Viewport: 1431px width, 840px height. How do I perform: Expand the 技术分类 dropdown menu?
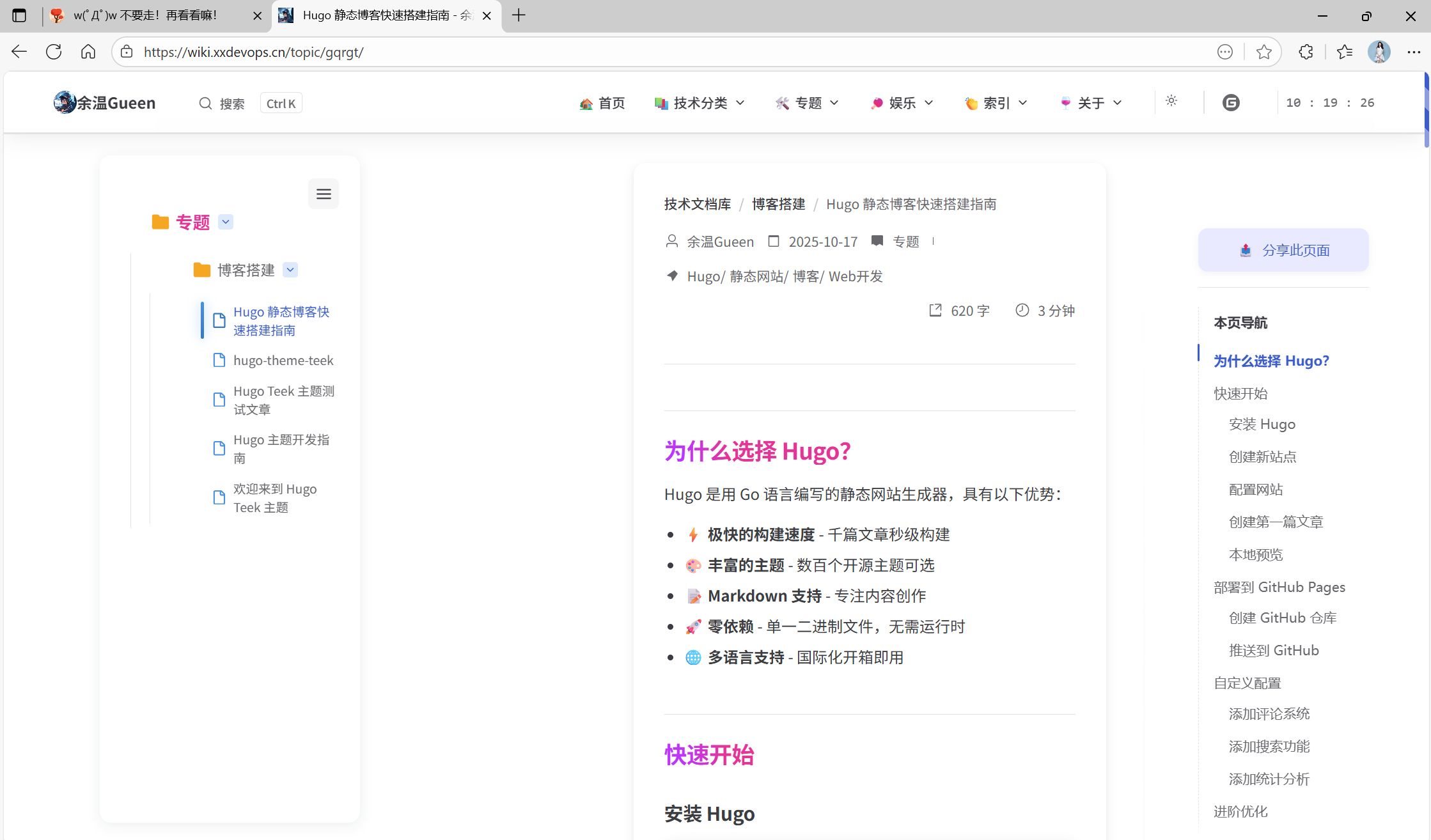700,103
